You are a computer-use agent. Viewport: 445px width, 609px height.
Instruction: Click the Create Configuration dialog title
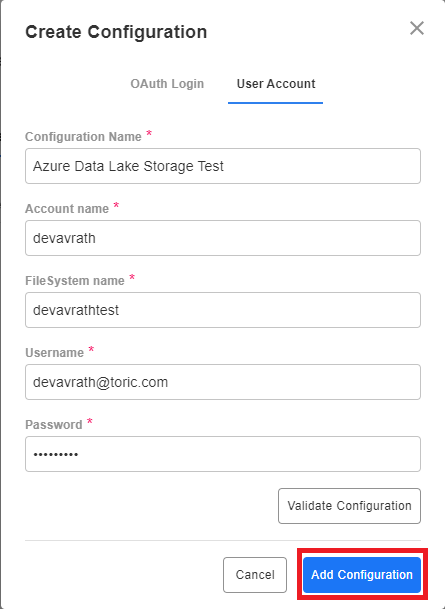coord(116,32)
